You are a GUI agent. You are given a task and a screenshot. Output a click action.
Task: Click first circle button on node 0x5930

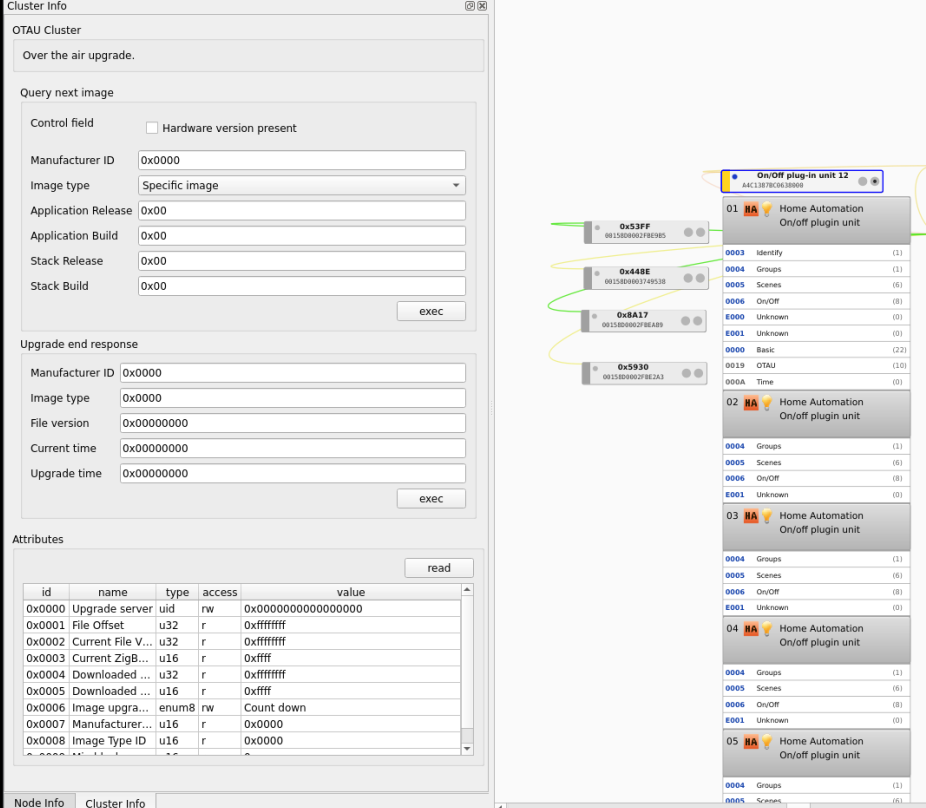coord(686,373)
